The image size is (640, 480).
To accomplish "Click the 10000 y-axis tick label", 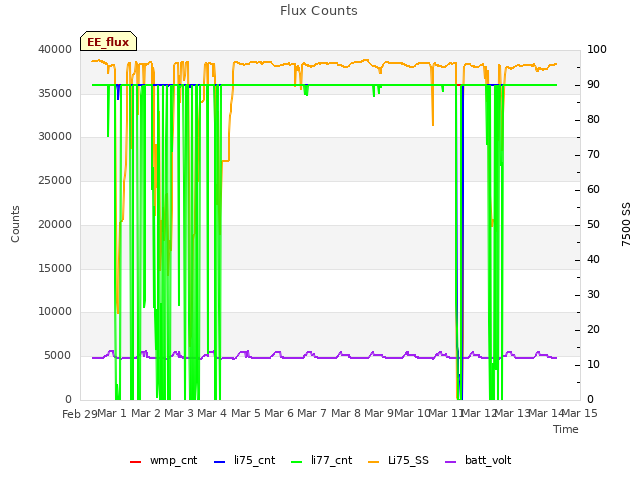I will click(x=55, y=312).
